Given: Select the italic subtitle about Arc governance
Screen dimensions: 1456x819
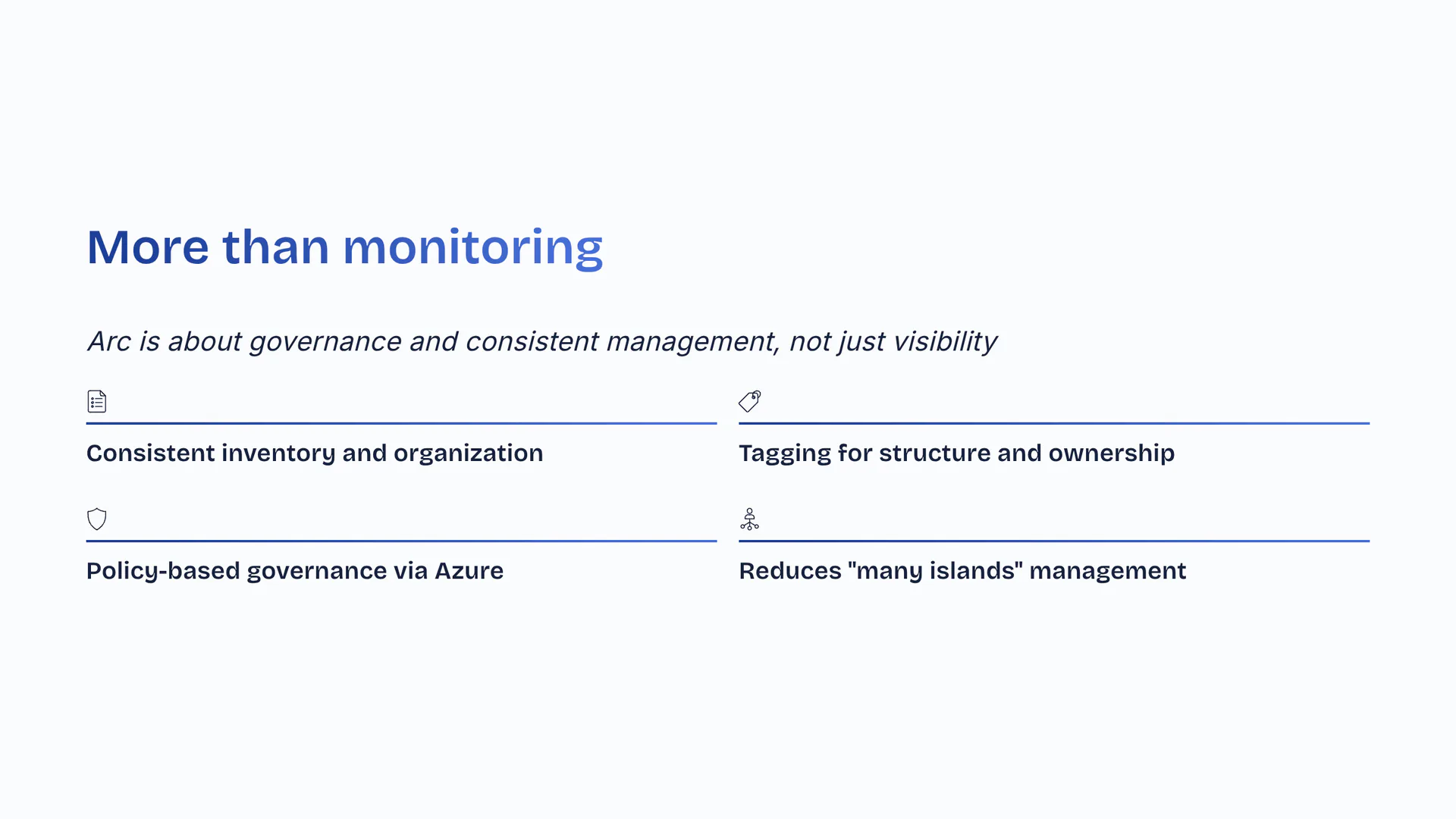Looking at the screenshot, I should pos(541,342).
